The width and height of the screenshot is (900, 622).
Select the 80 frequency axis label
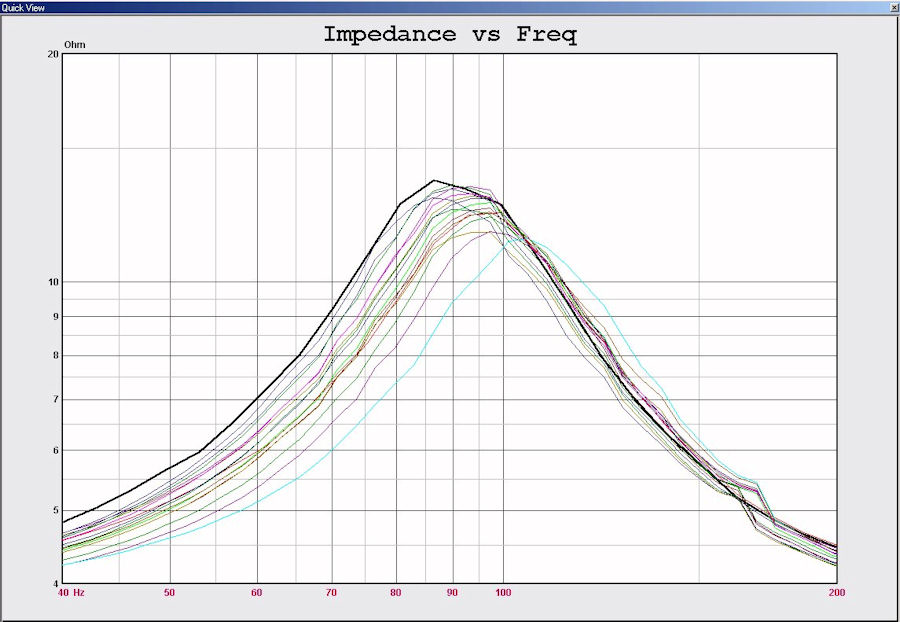pyautogui.click(x=396, y=593)
